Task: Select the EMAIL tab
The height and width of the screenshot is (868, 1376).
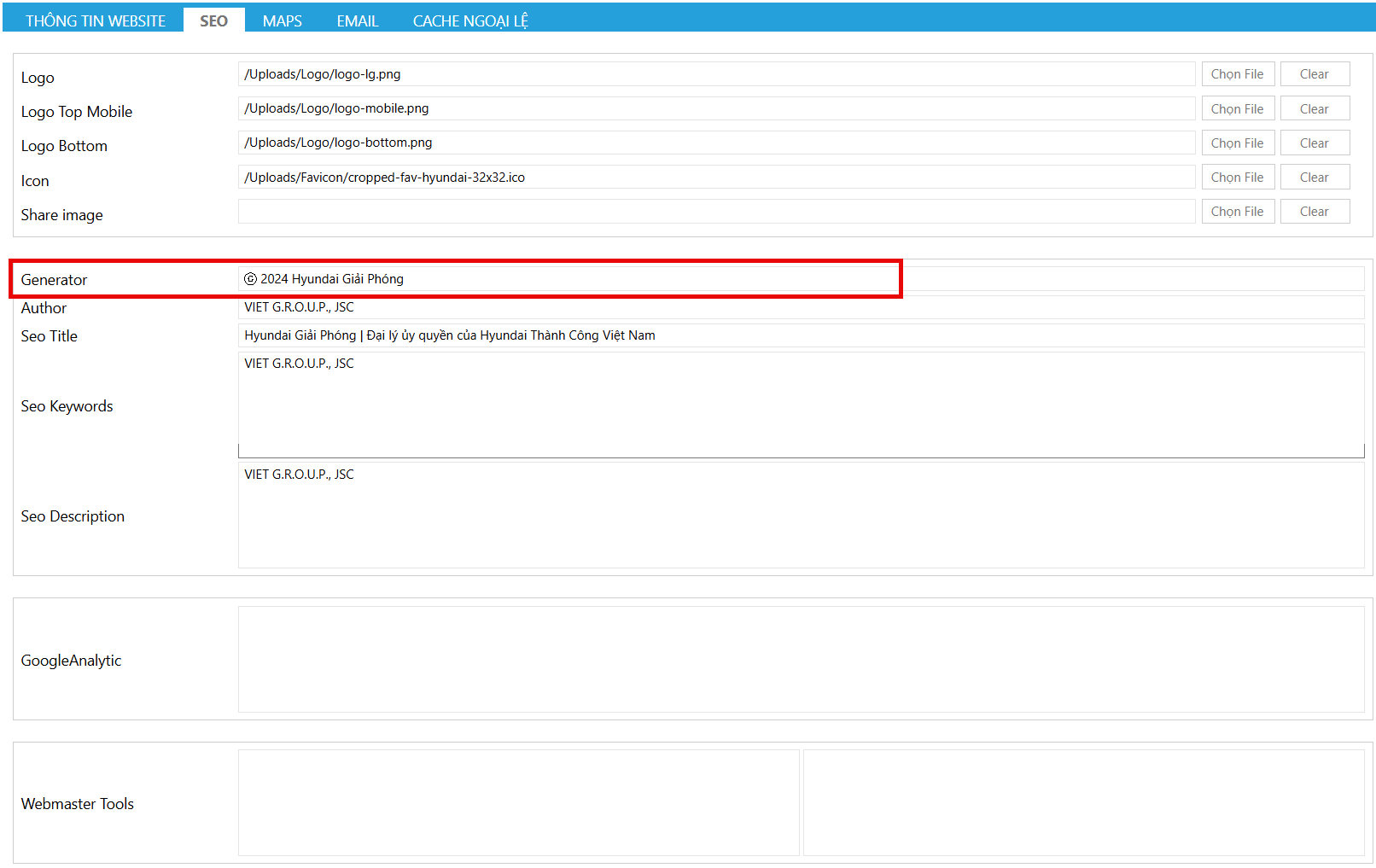Action: point(357,20)
